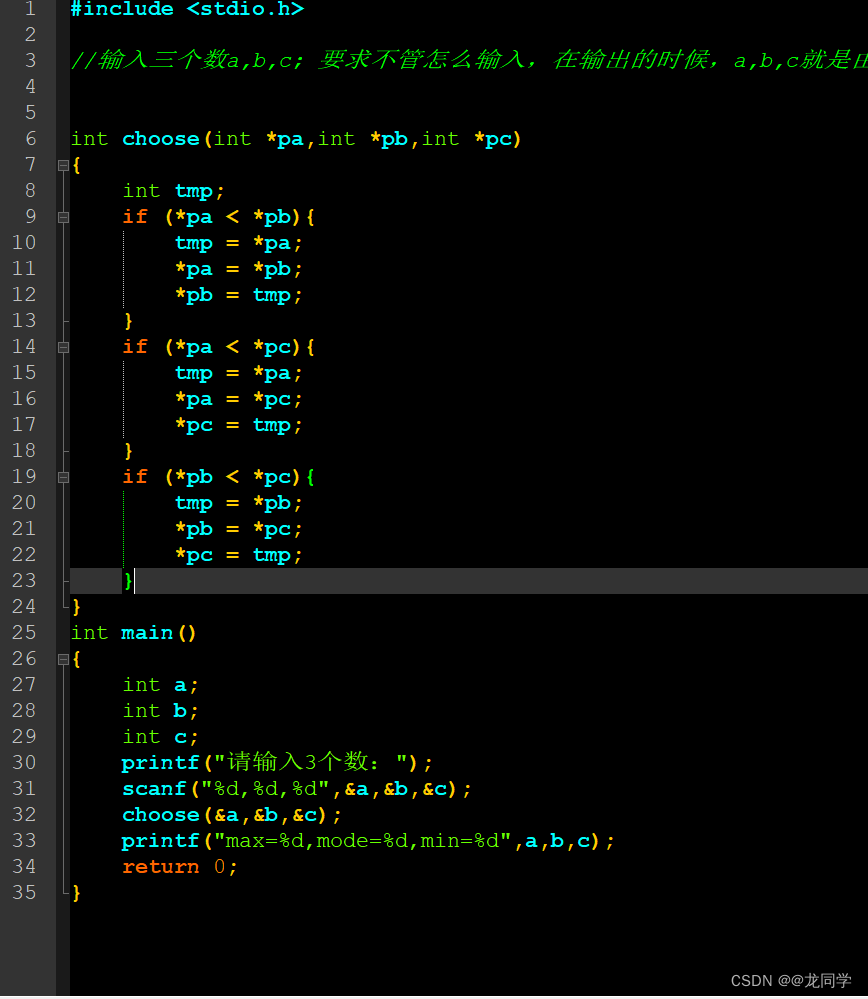Image resolution: width=868 pixels, height=999 pixels.
Task: Click line number 6 in the gutter
Action: [30, 139]
